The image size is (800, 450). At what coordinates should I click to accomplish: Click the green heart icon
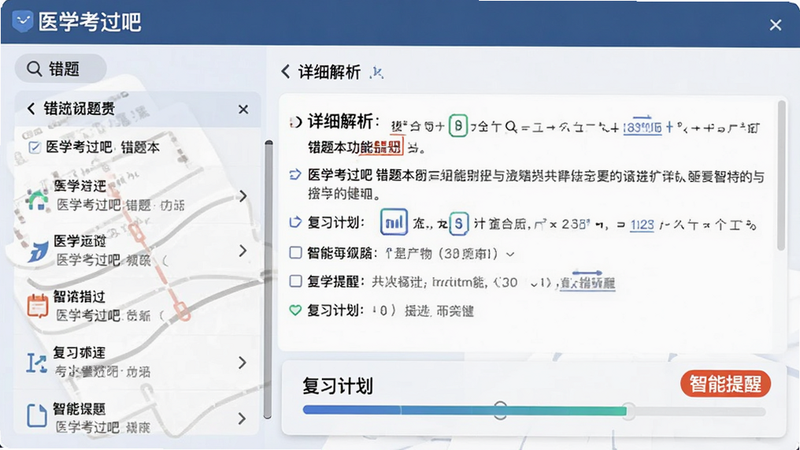pyautogui.click(x=295, y=310)
